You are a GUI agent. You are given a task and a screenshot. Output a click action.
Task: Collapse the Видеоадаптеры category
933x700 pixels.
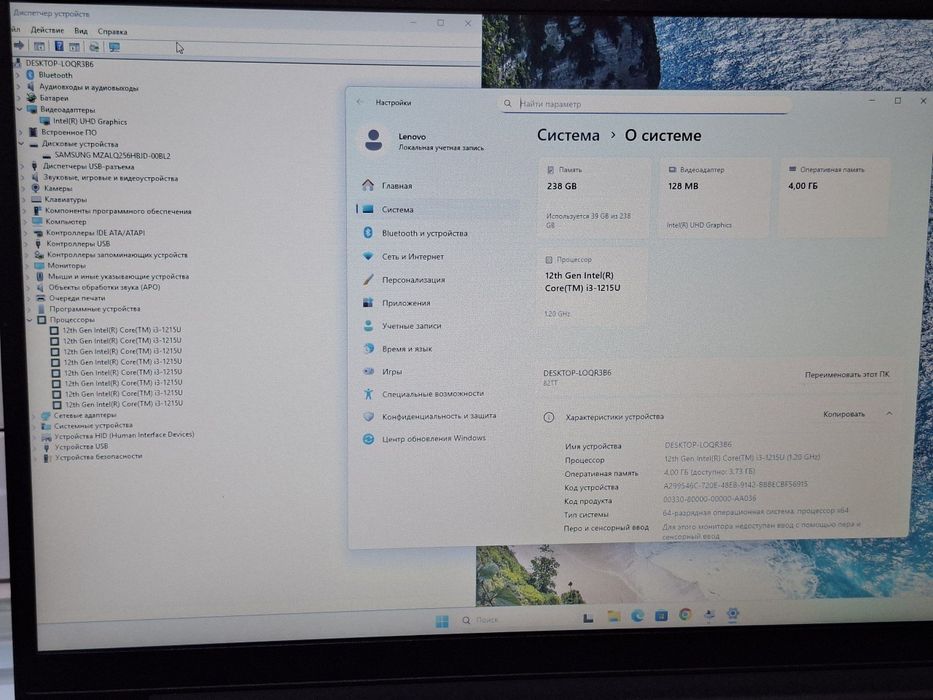click(19, 110)
